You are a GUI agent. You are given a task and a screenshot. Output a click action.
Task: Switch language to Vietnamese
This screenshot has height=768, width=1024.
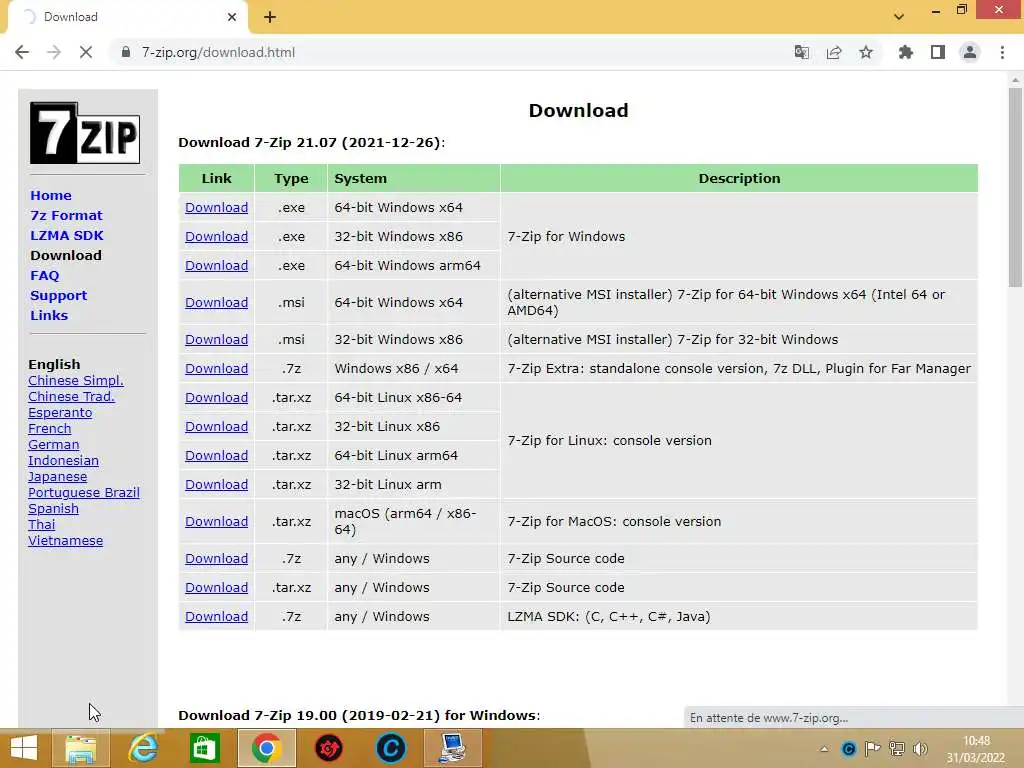pos(65,541)
